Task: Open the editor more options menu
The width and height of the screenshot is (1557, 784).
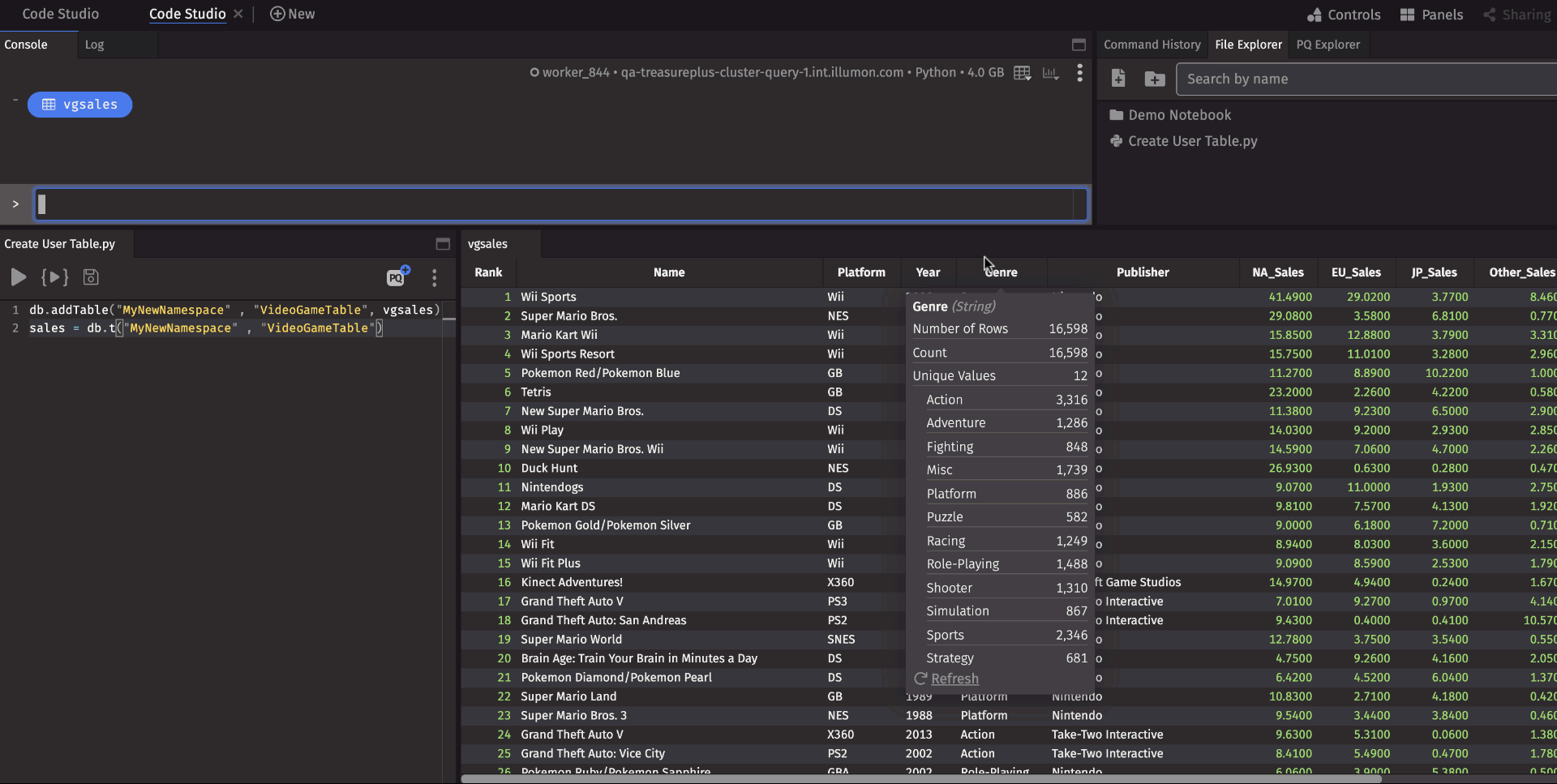Action: tap(435, 278)
